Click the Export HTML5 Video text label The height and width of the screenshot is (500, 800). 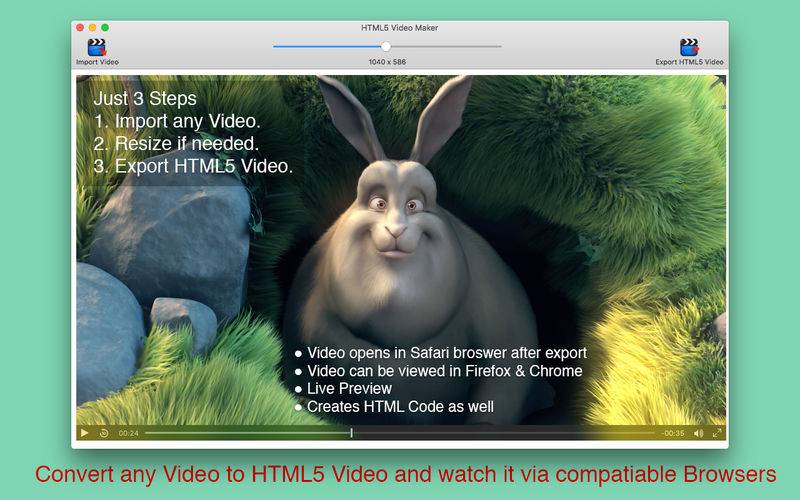point(689,62)
